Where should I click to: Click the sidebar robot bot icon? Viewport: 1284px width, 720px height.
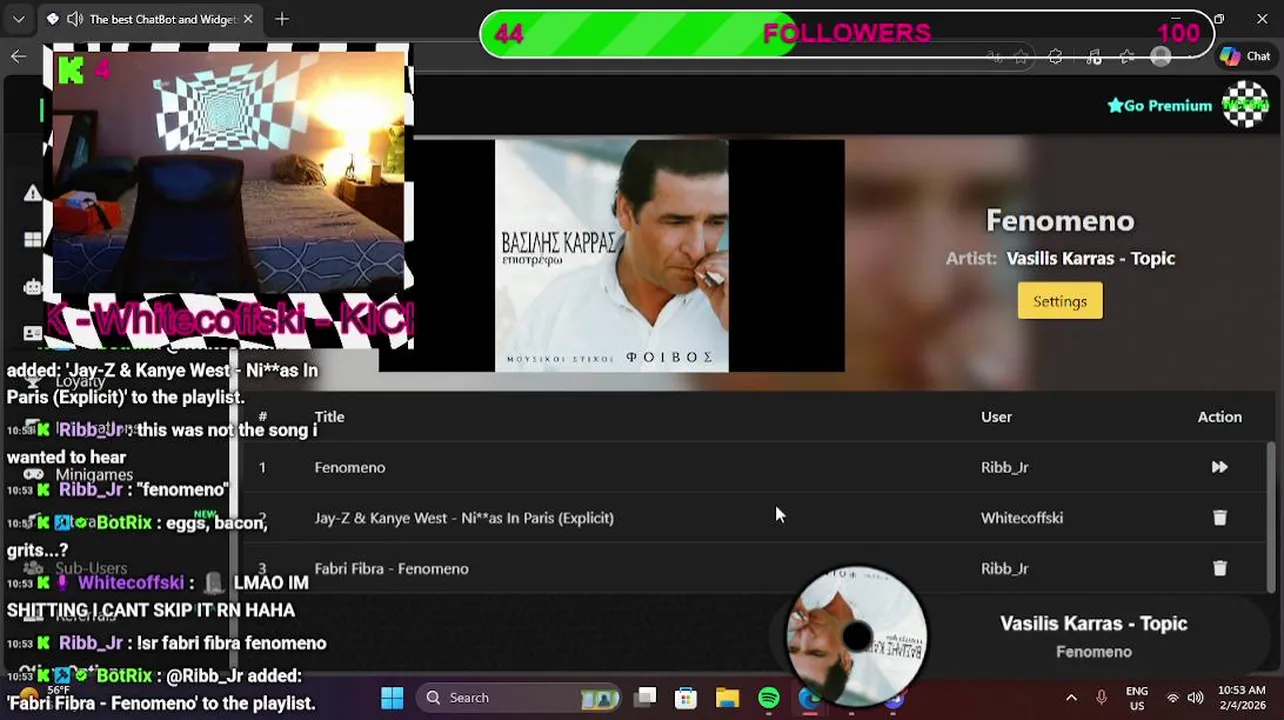coord(32,287)
